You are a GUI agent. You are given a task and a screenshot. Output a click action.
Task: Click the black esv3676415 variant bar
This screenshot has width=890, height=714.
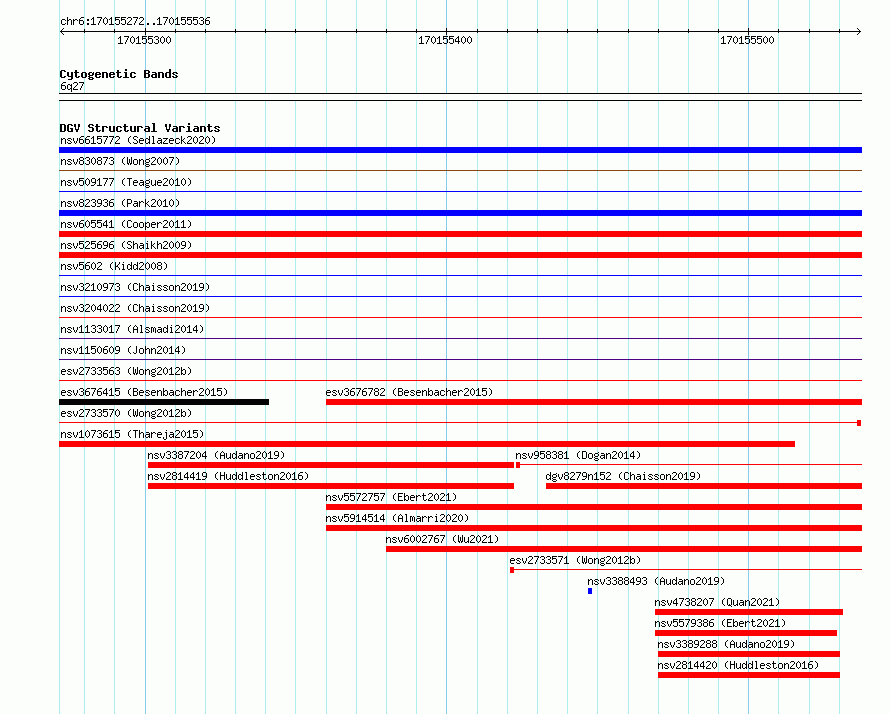(x=164, y=402)
